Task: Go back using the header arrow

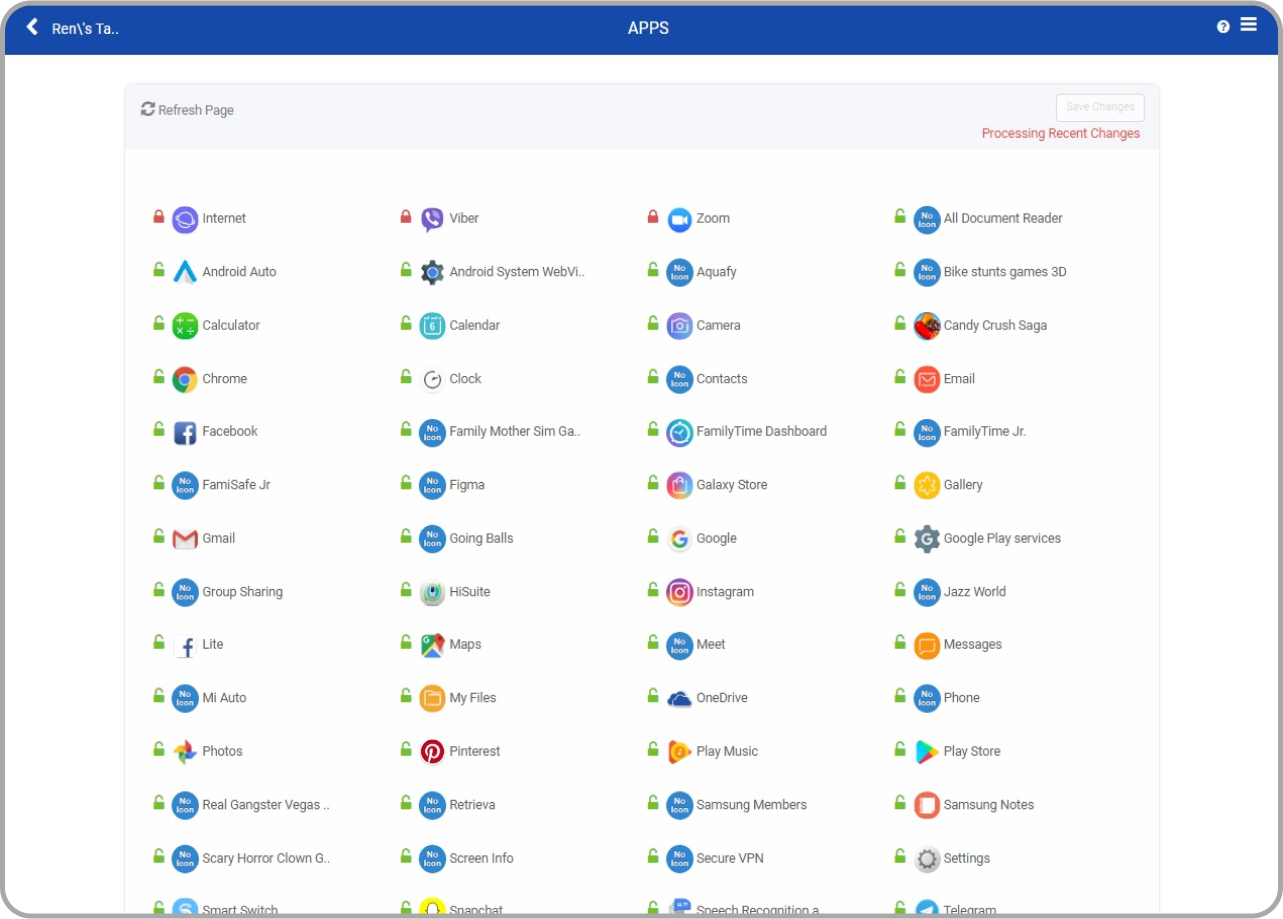Action: (x=32, y=27)
